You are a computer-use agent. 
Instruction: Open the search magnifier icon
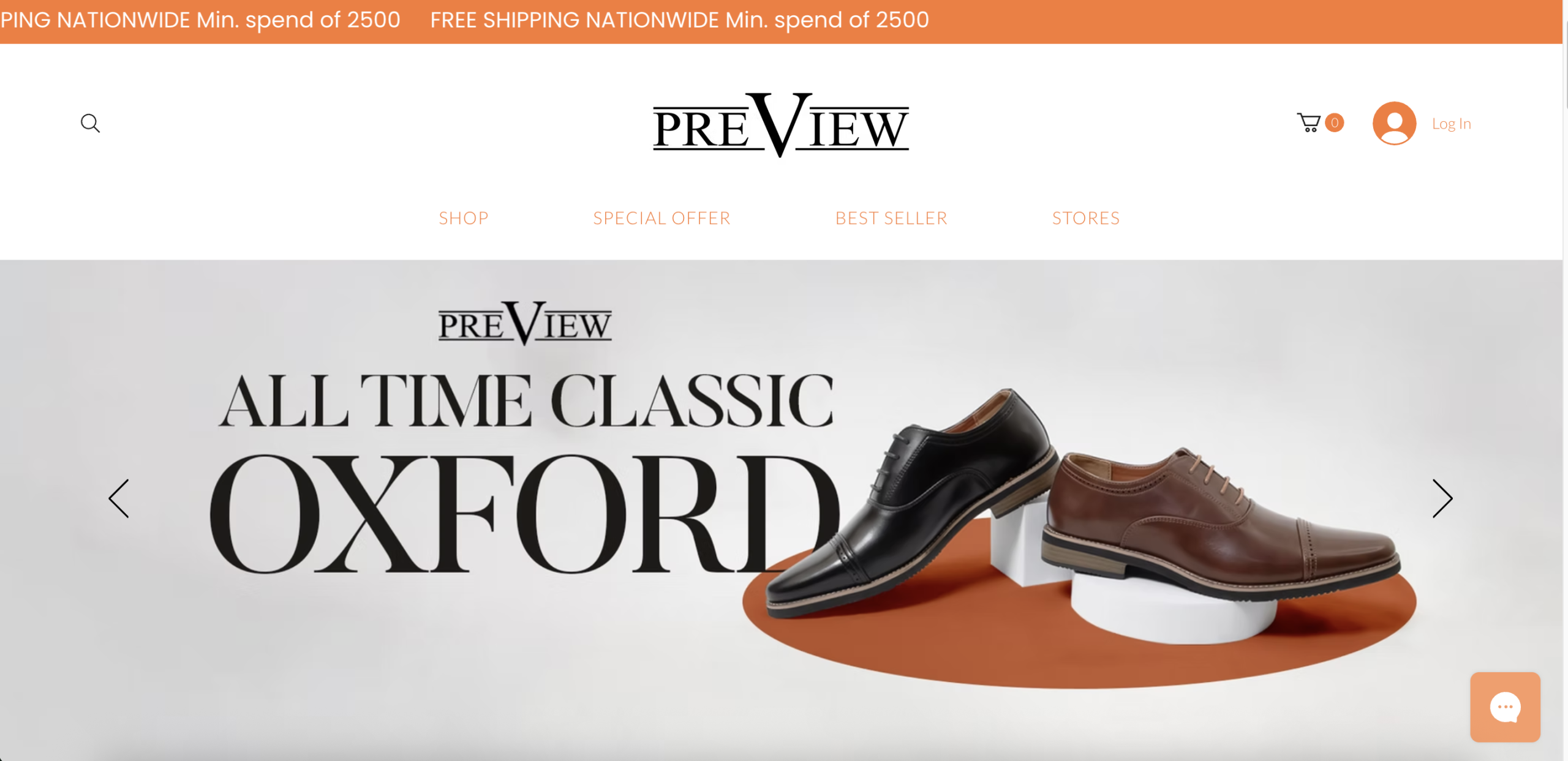[x=90, y=123]
